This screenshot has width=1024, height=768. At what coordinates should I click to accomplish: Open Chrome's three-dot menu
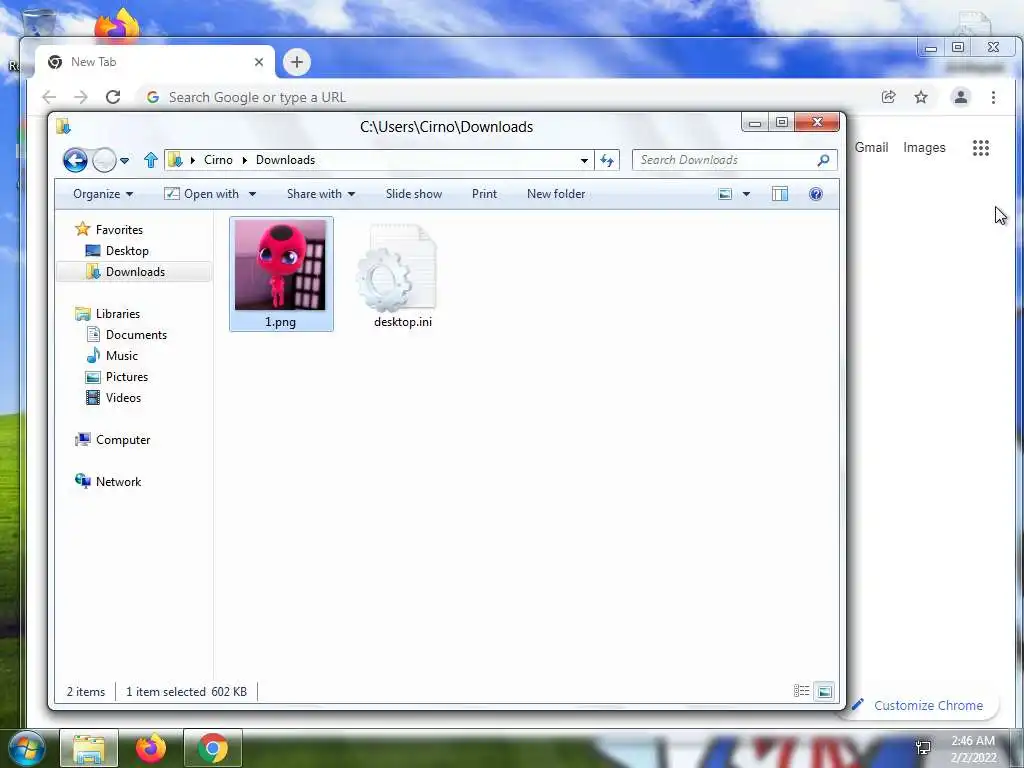point(993,97)
